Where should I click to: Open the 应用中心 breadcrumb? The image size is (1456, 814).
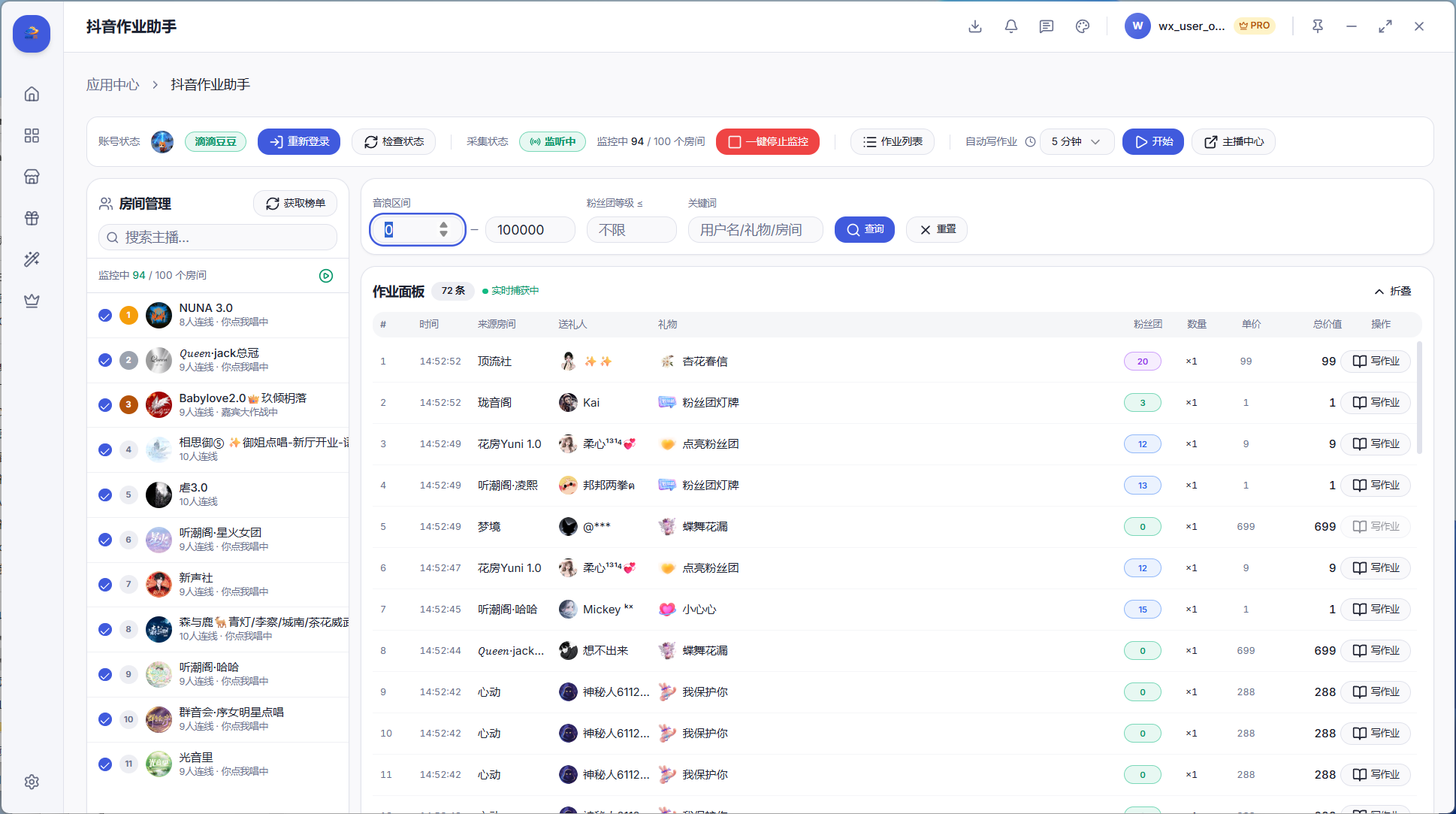pos(113,84)
